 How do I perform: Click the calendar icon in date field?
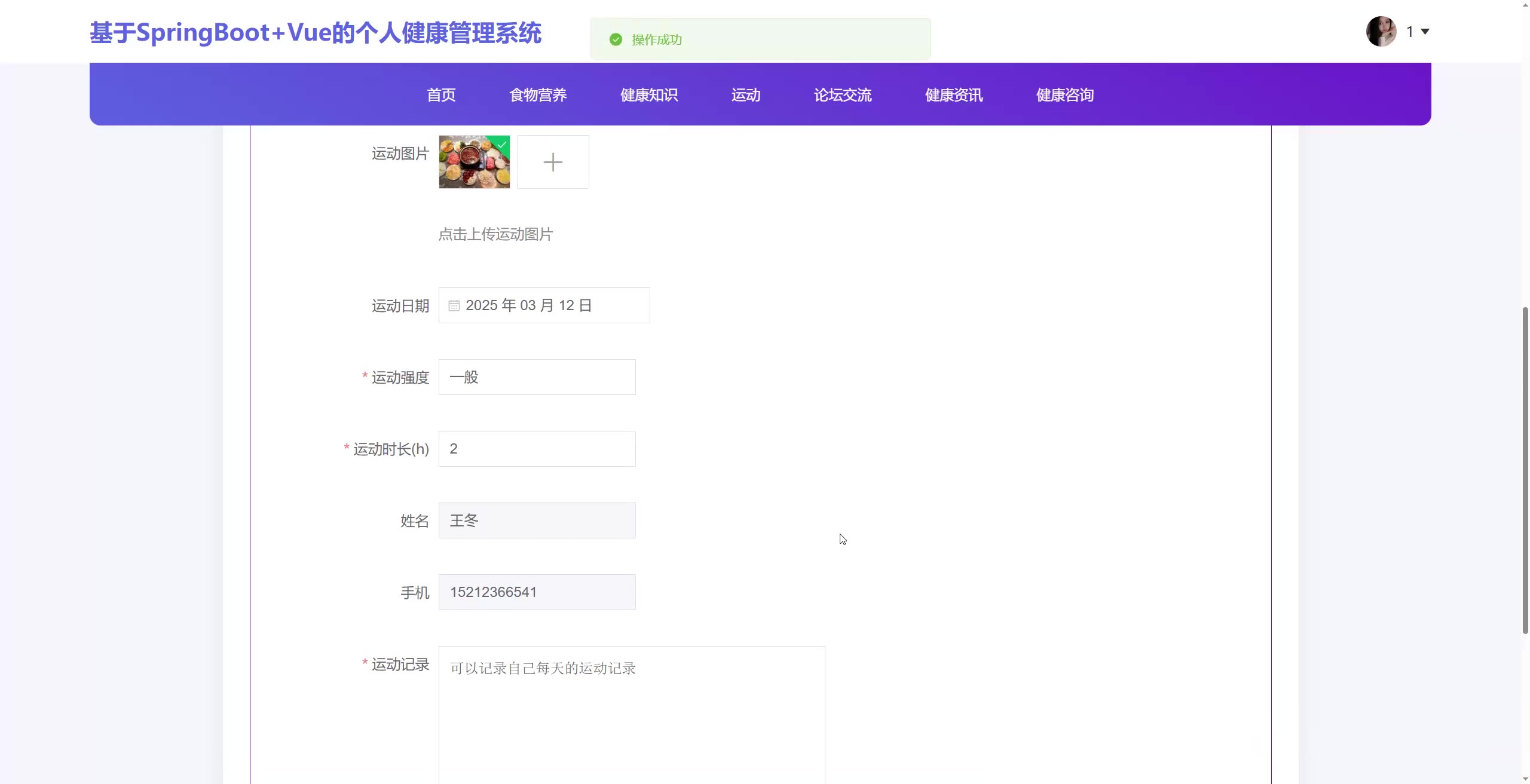[x=454, y=305]
